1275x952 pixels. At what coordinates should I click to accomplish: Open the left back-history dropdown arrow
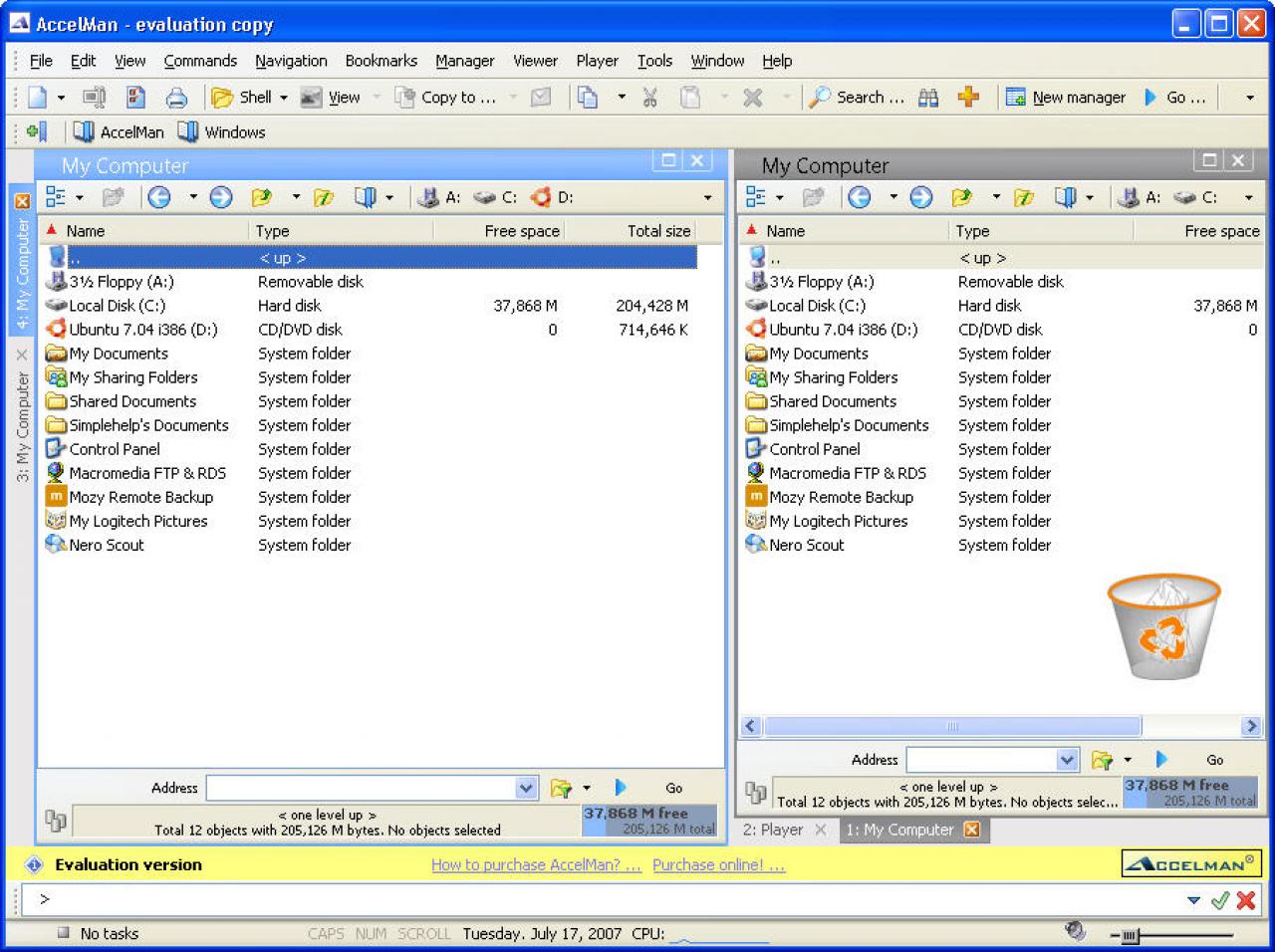tap(193, 197)
